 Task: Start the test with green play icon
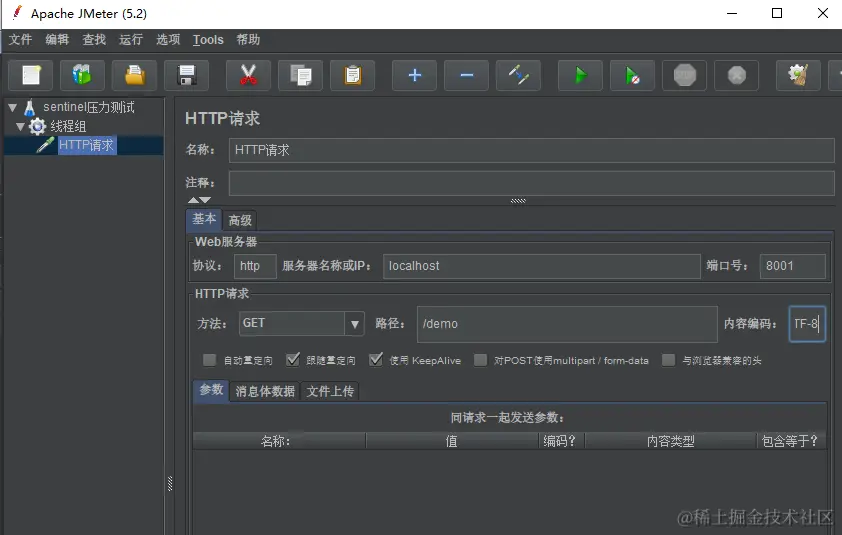(x=580, y=75)
